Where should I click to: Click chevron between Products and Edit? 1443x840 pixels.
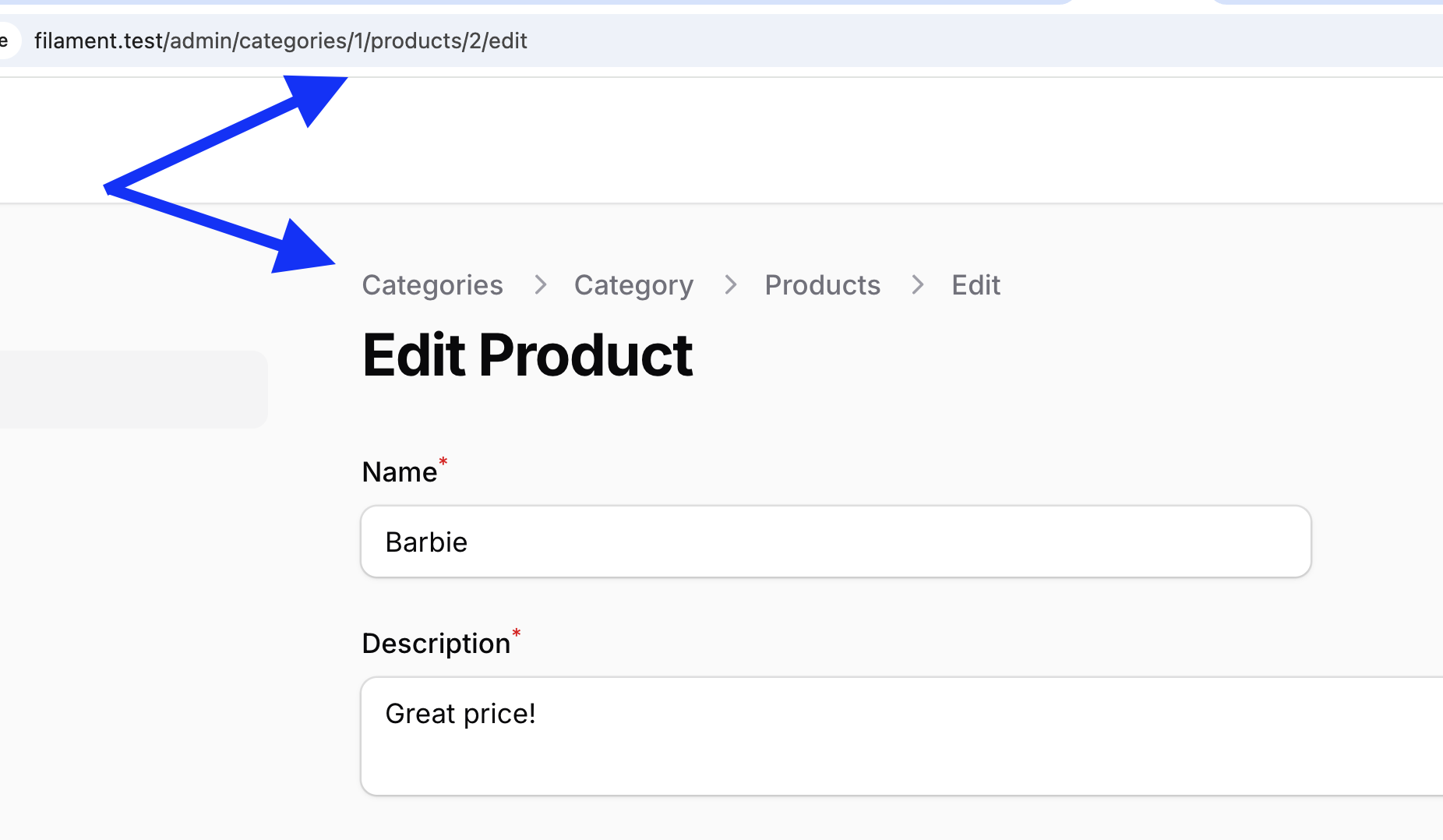point(917,285)
